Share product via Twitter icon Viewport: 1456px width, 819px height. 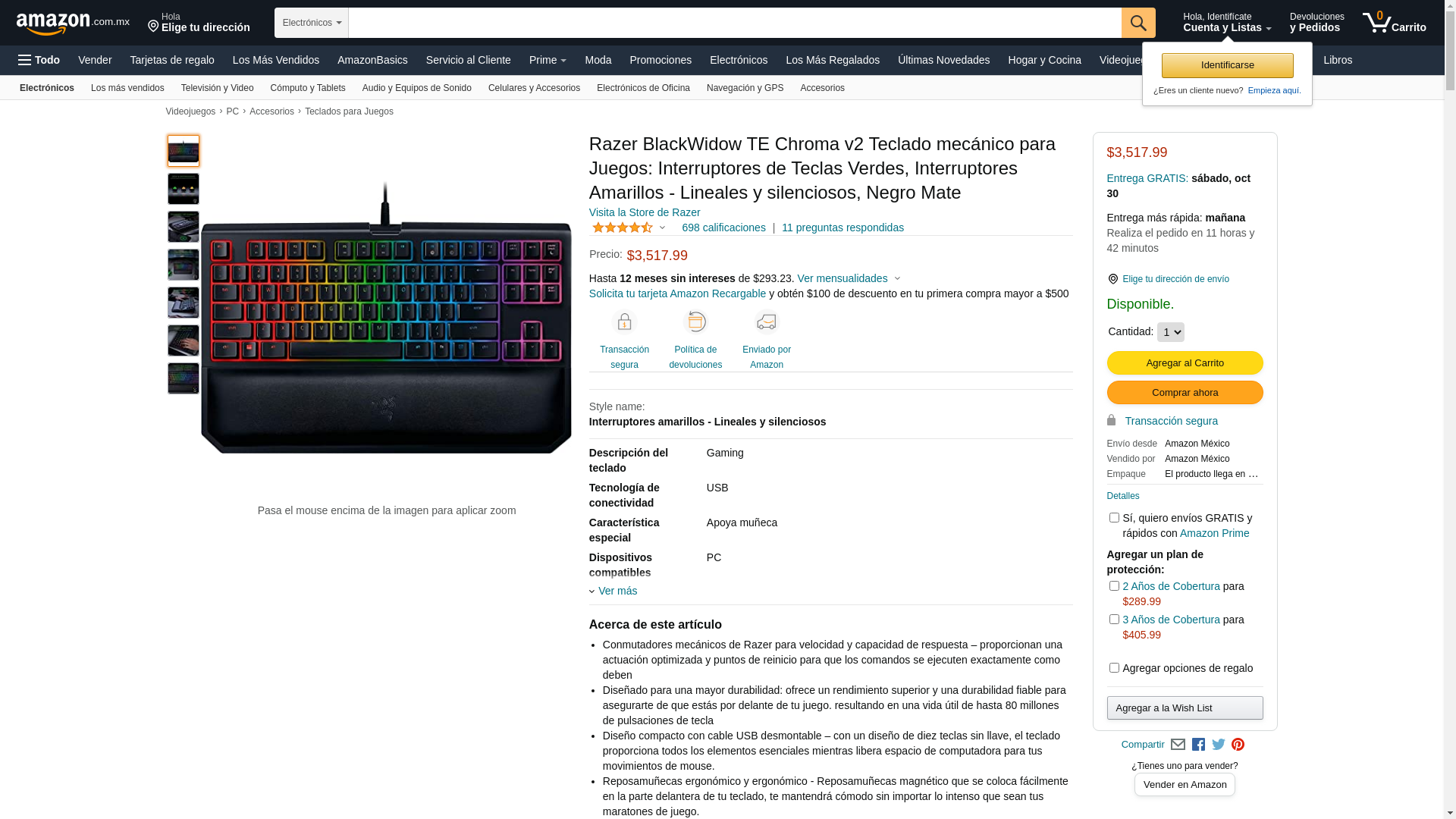pos(1219,745)
